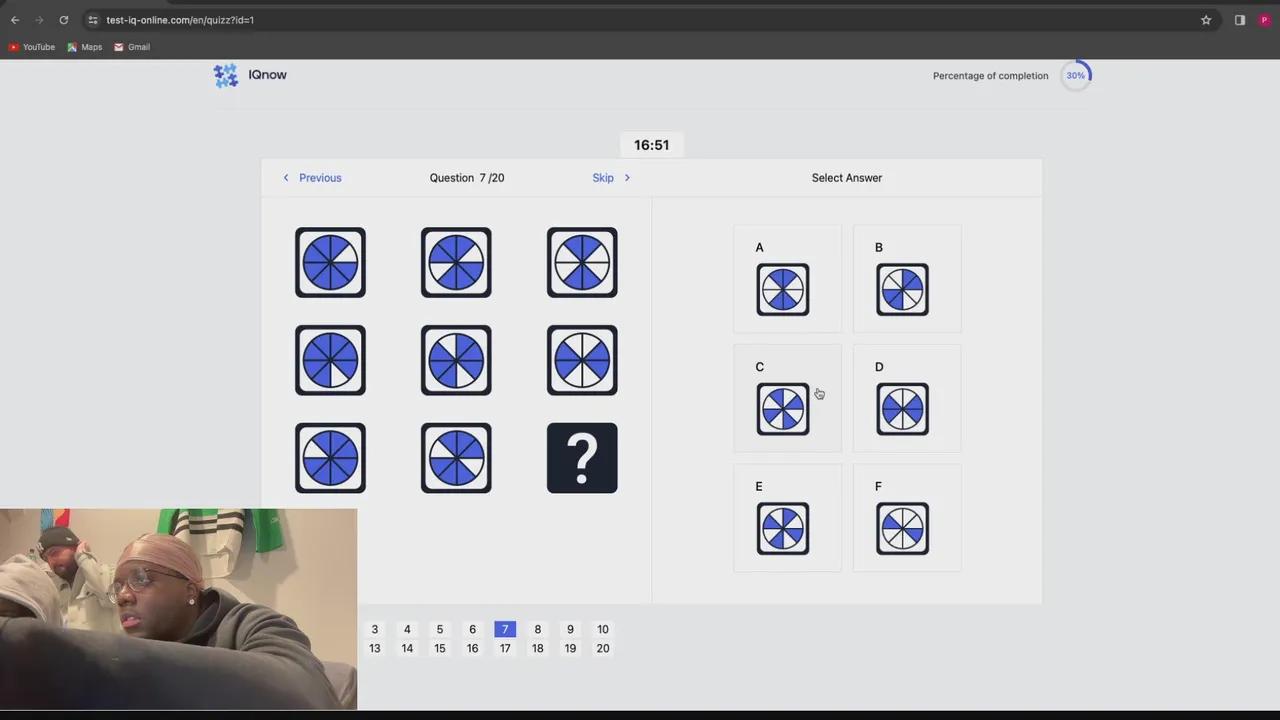Click the "Percentage of completion" text
The height and width of the screenshot is (720, 1280).
[x=991, y=76]
